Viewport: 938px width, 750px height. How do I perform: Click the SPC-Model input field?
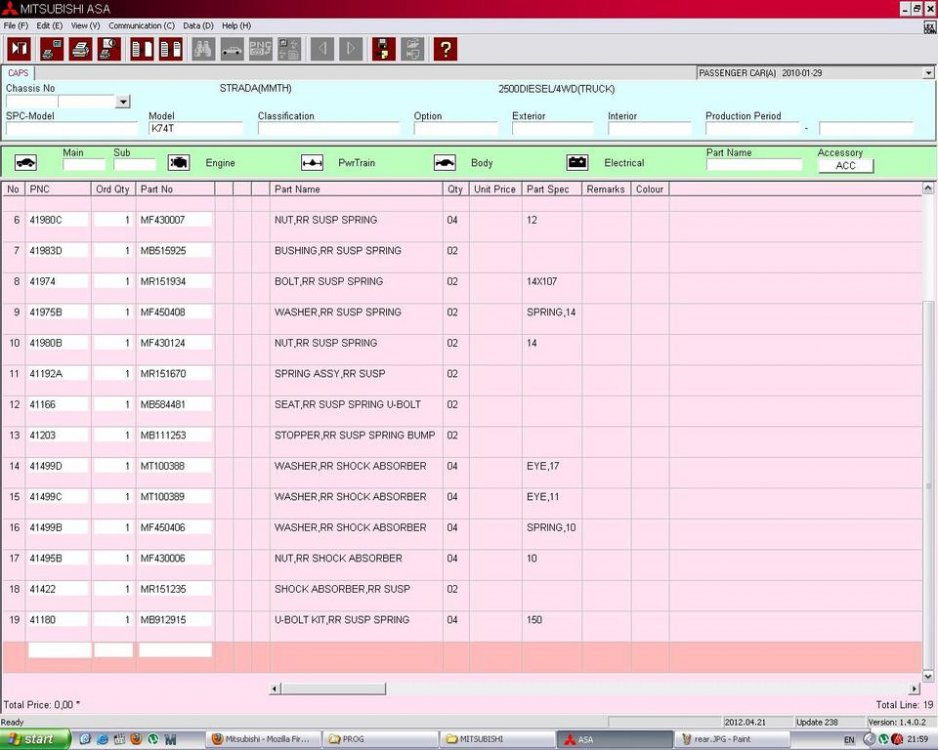(72, 129)
